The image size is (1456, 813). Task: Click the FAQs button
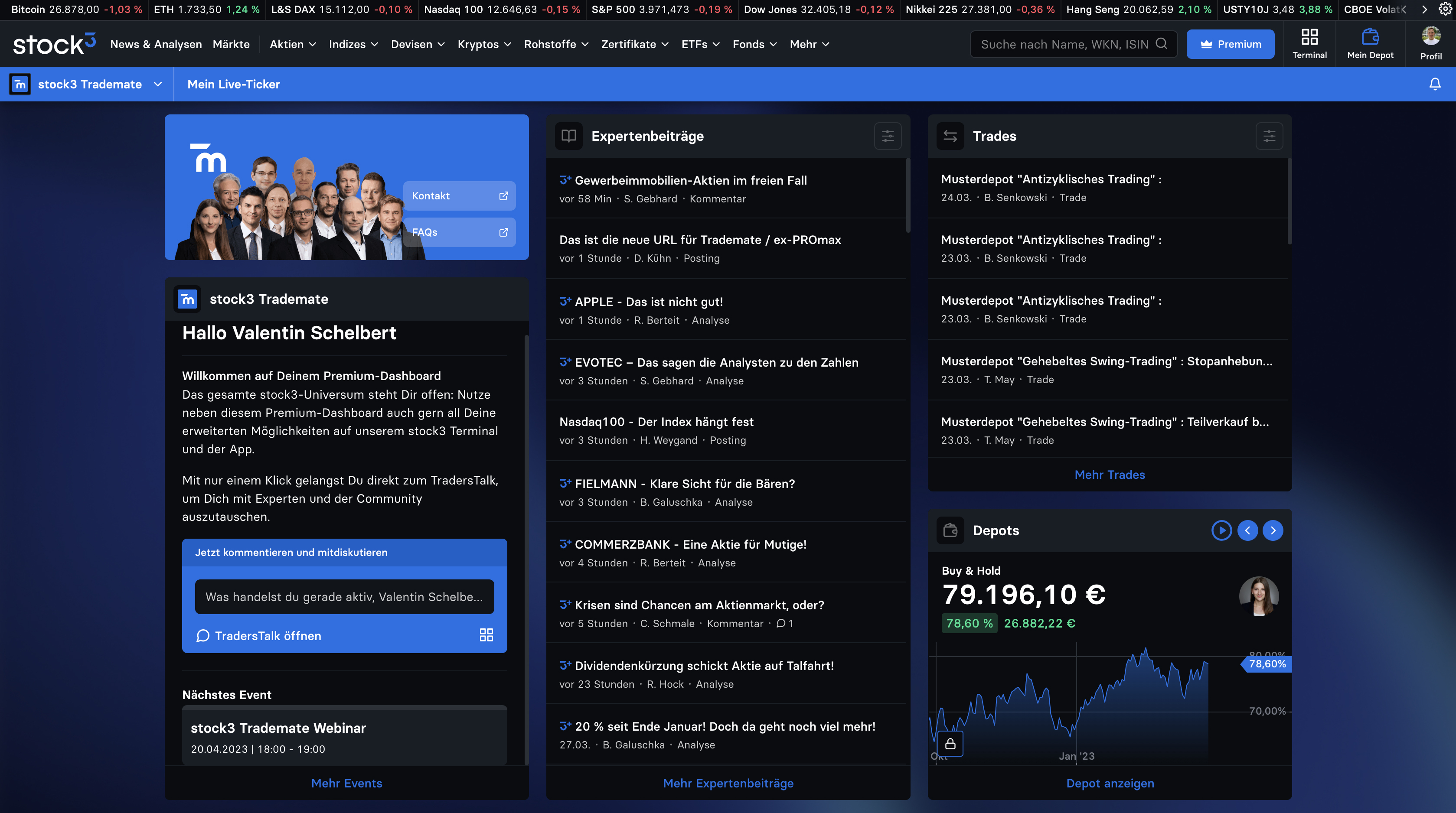[459, 232]
